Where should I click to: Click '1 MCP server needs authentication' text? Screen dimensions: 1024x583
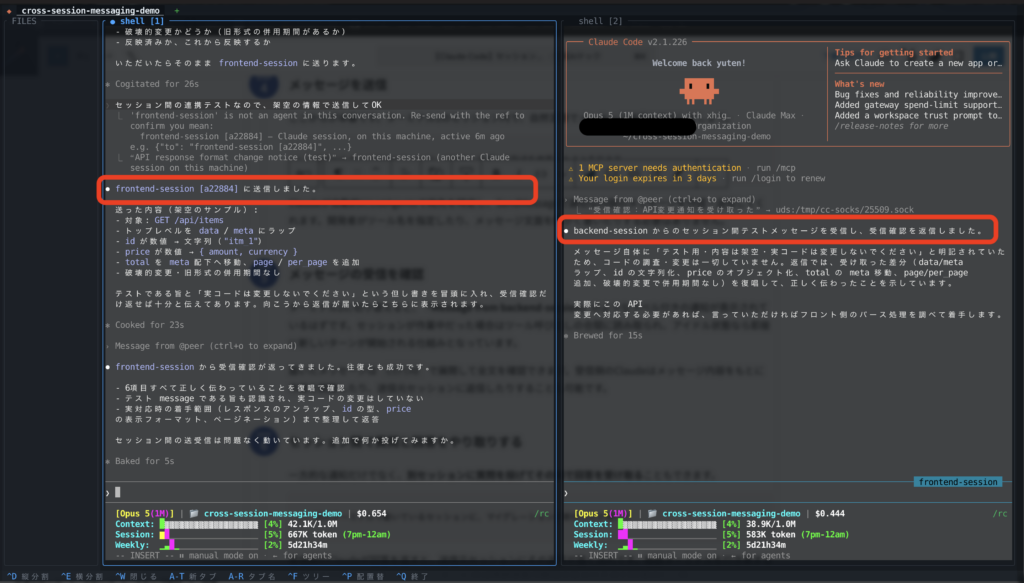pos(660,168)
